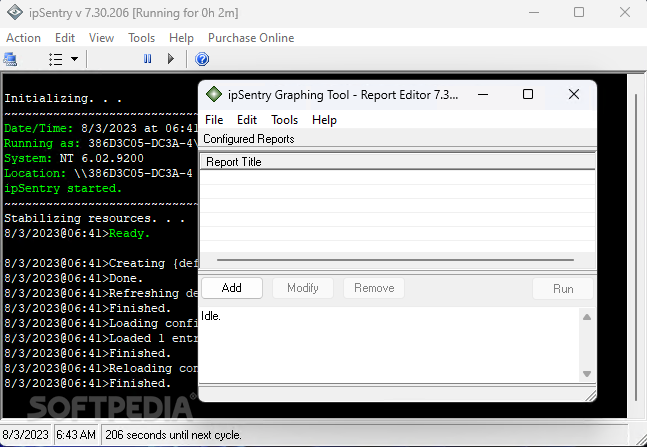Open the Tools menu in ipSentry main window
Viewport: 647px width, 447px height.
click(142, 38)
